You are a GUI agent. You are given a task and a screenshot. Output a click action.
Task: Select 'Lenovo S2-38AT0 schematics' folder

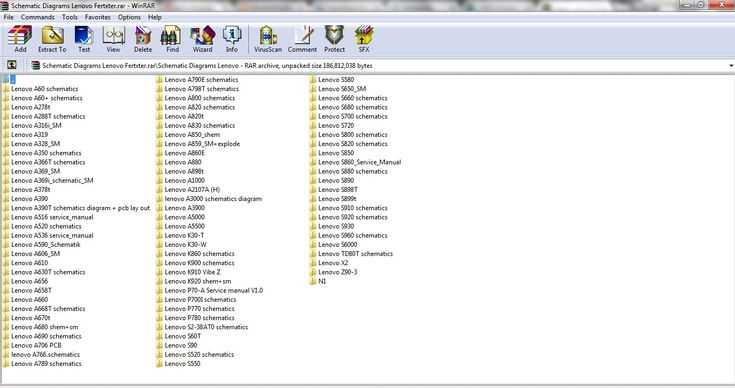pos(202,327)
